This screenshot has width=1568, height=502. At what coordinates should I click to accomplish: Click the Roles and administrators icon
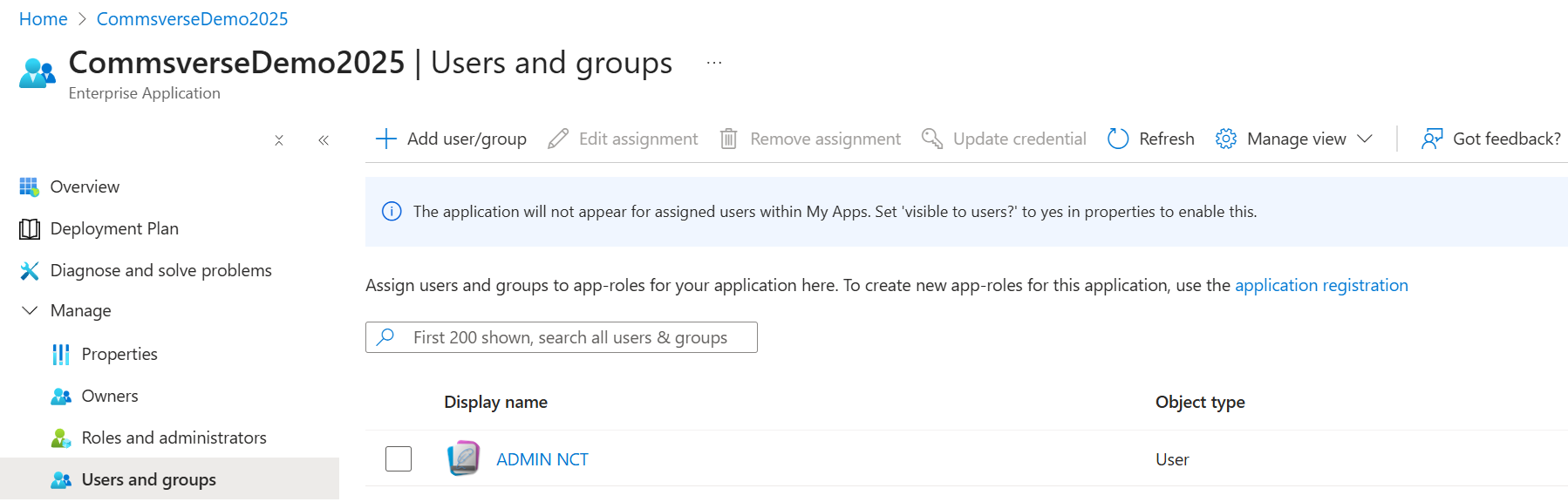(x=61, y=438)
